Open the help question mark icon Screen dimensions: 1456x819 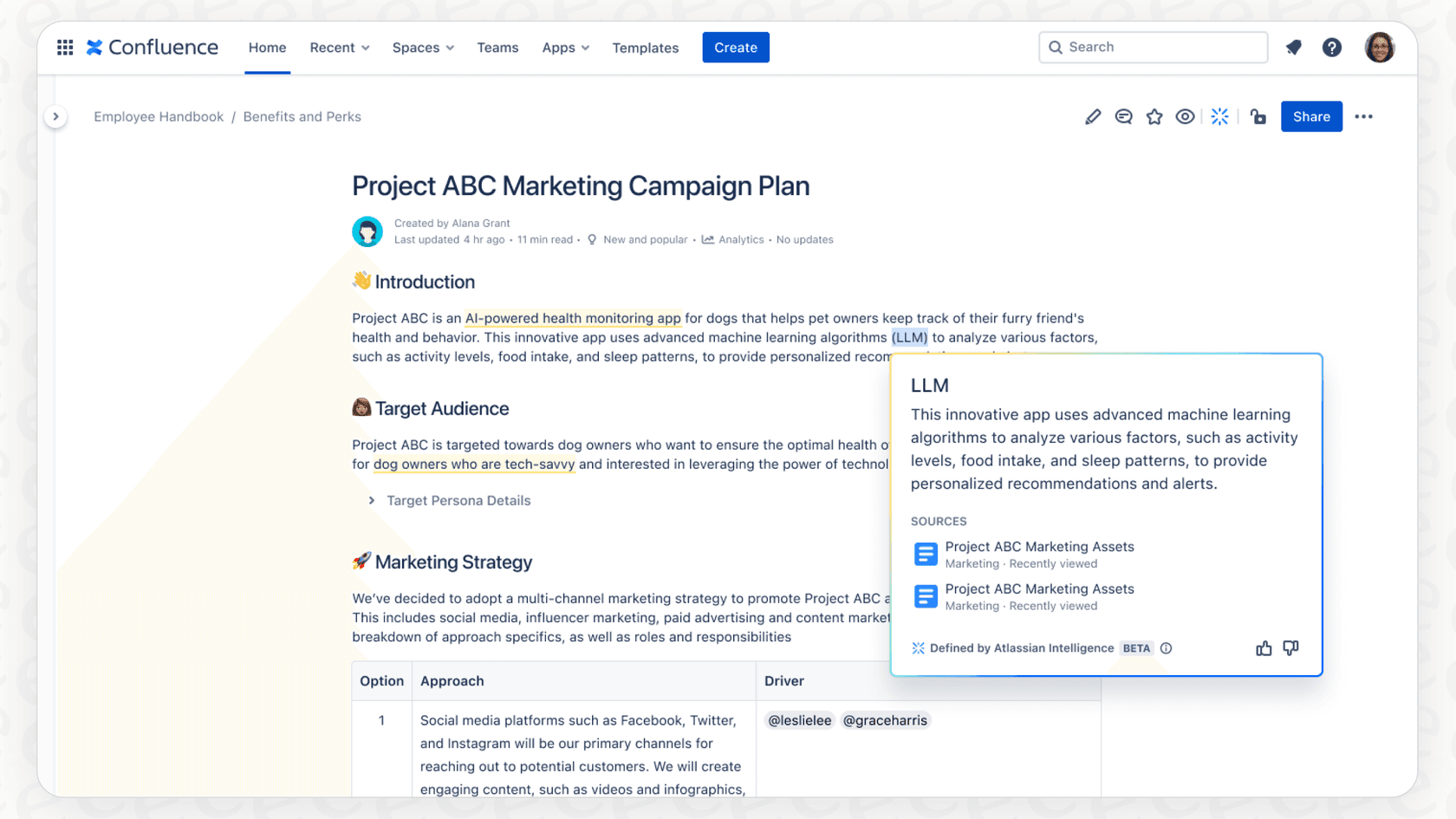pos(1332,47)
